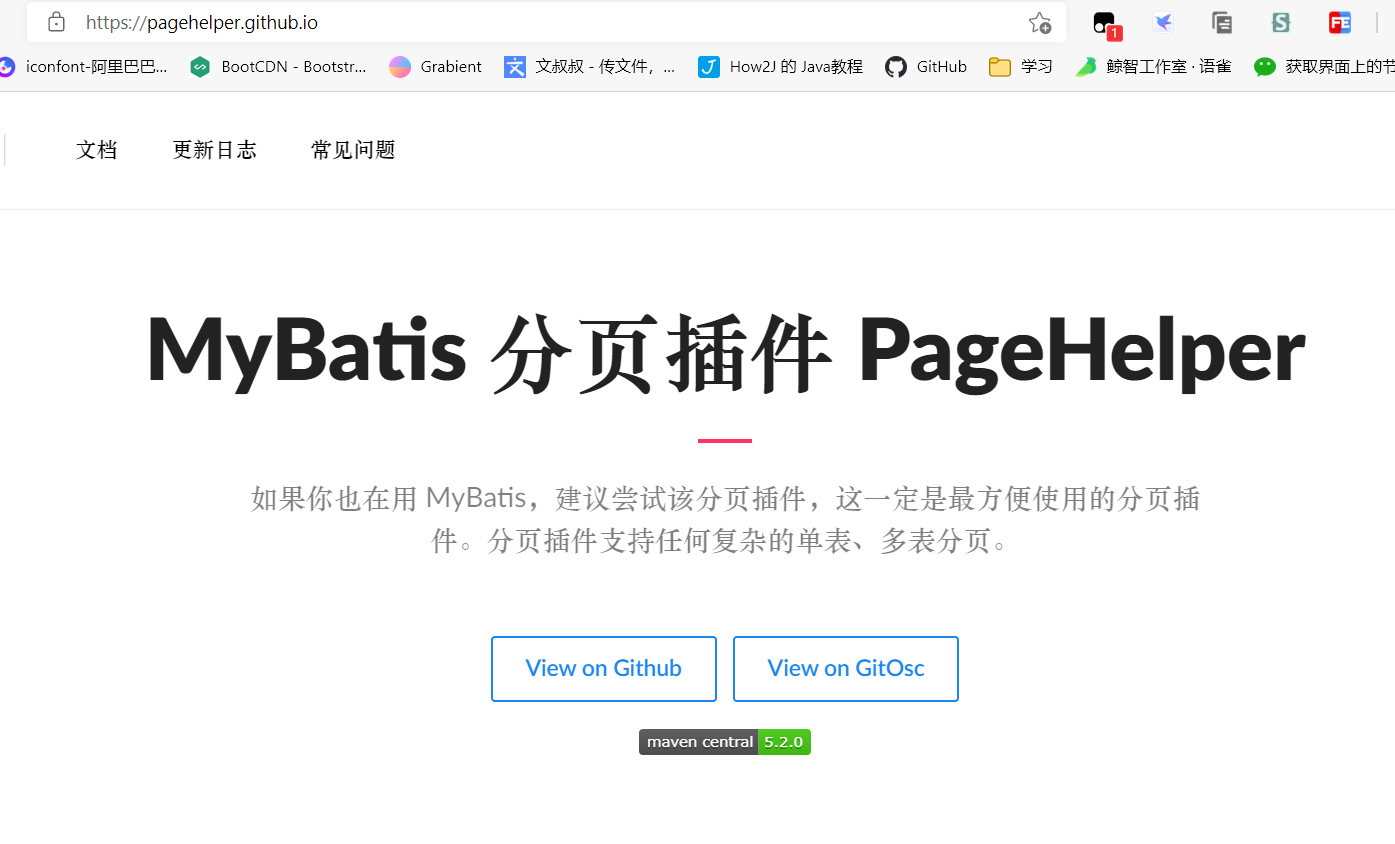
Task: Open the GitHub bookmark in favorites bar
Action: pyautogui.click(x=926, y=67)
